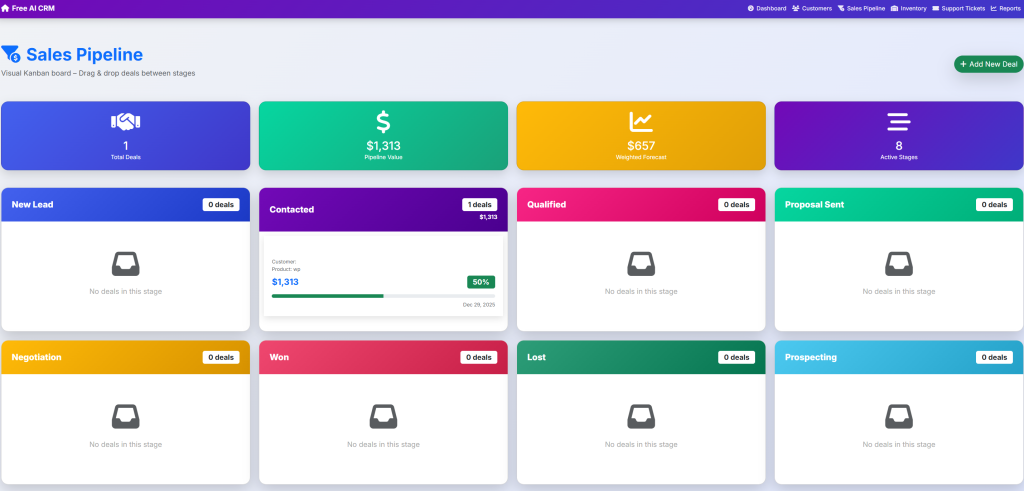Click the bars icon on Active Stages card
1024x491 pixels.
point(898,121)
